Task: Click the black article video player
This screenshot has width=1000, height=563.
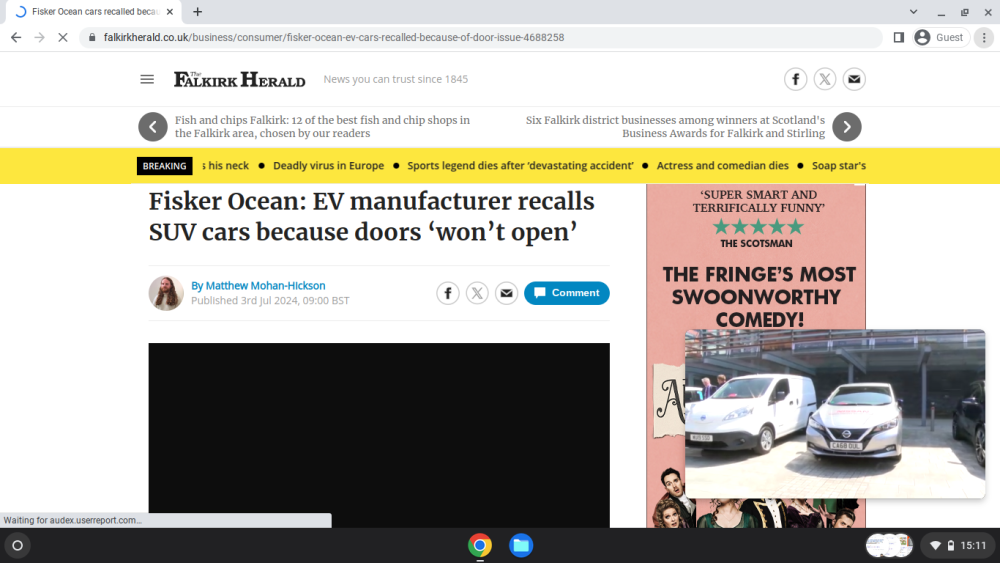Action: (x=379, y=435)
